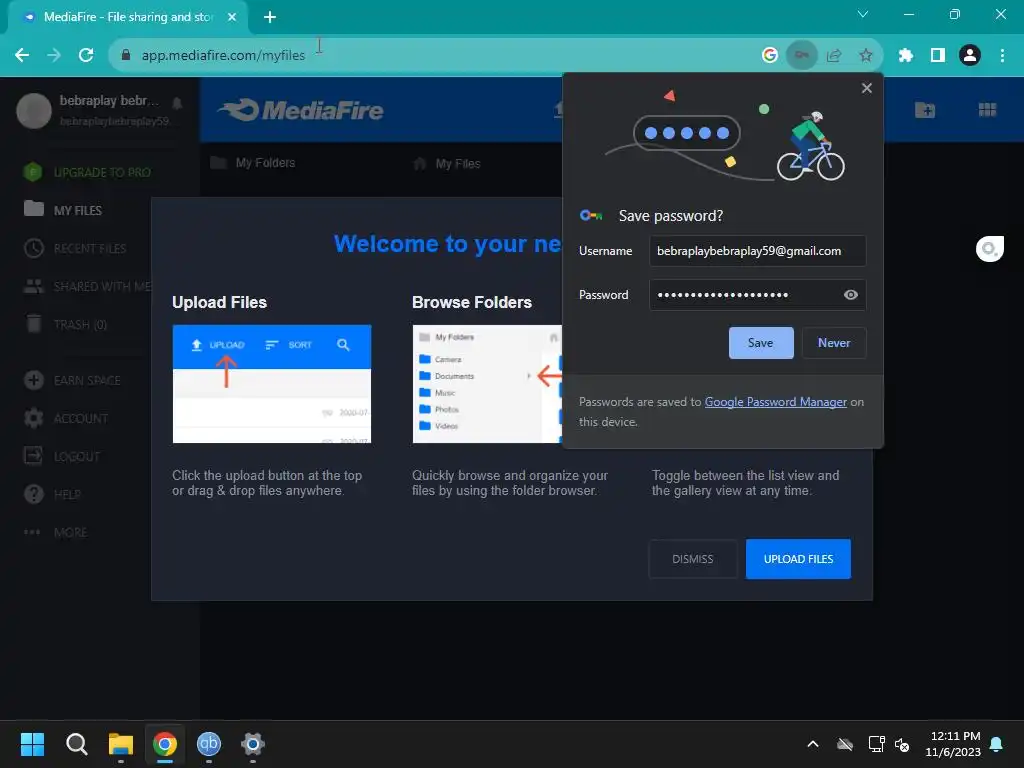The height and width of the screenshot is (768, 1024).
Task: Open a new browser tab
Action: pyautogui.click(x=270, y=17)
